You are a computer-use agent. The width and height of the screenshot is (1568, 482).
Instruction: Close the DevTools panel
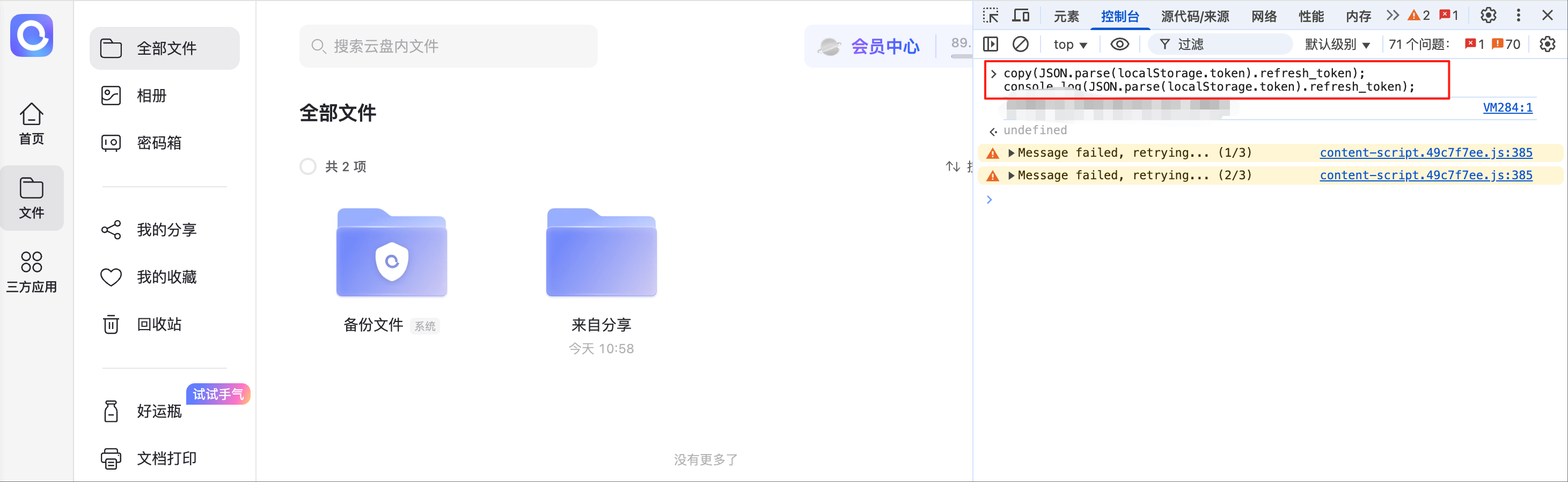(1547, 15)
